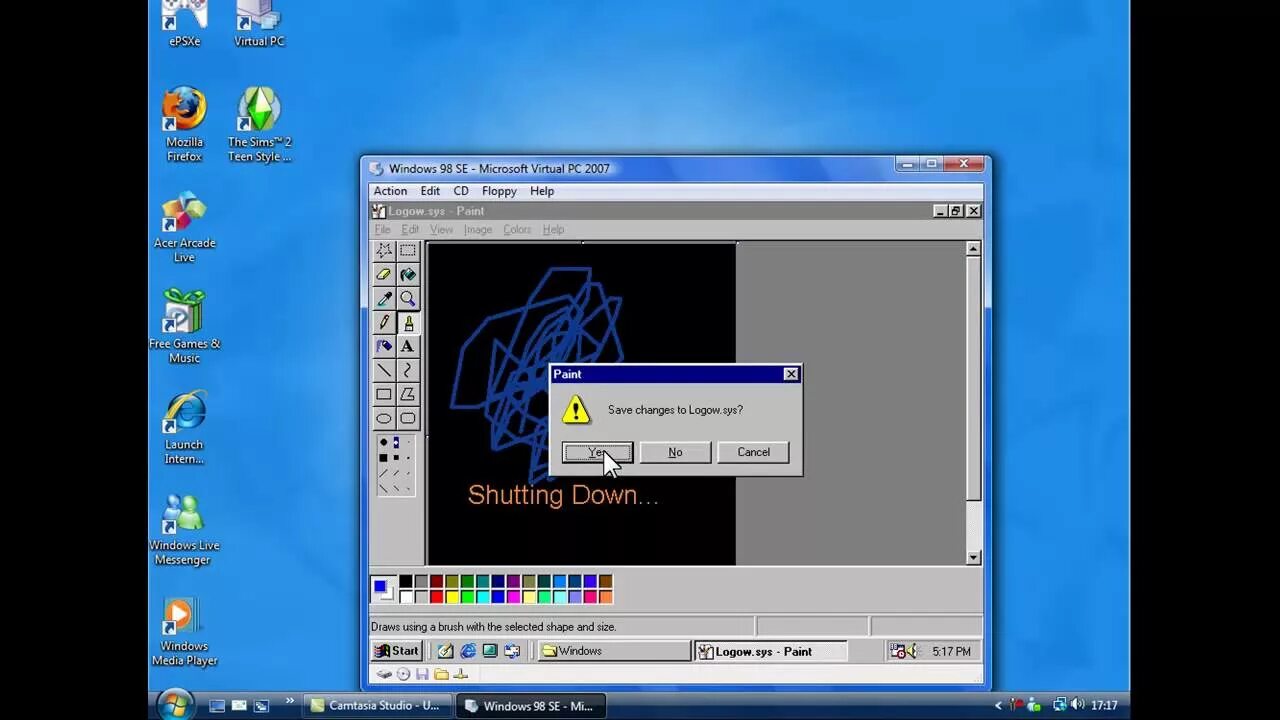Viewport: 1280px width, 720px height.
Task: Click Virtual PC hard disk status icon
Action: tap(384, 674)
